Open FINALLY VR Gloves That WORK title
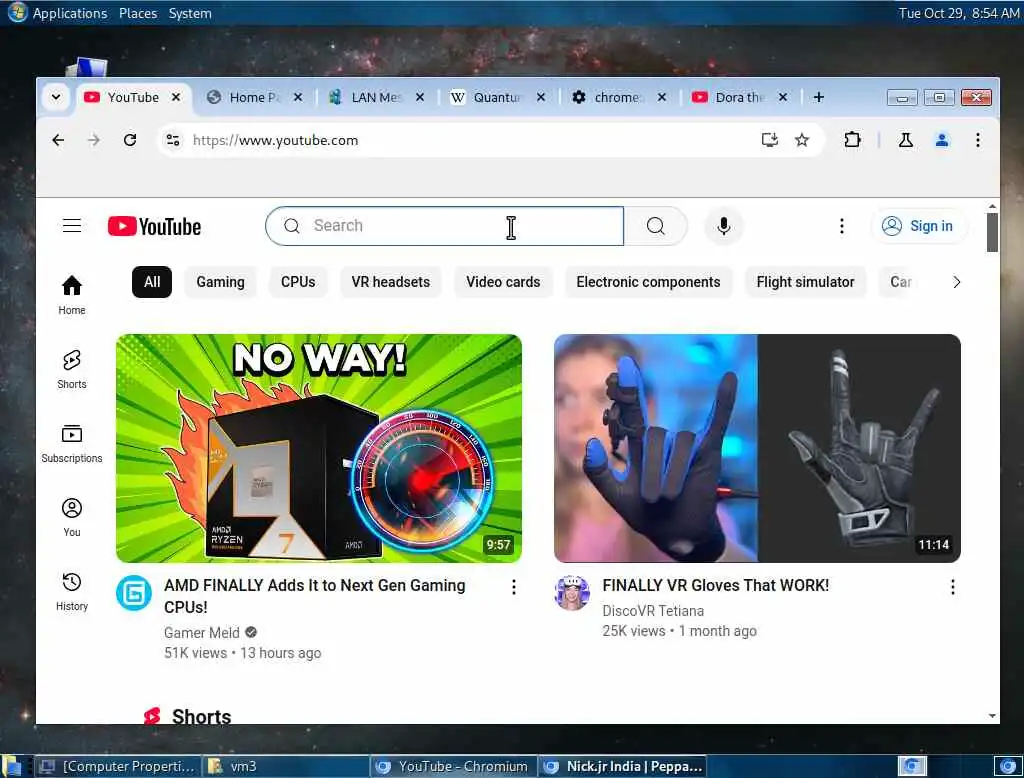The height and width of the screenshot is (778, 1024). click(716, 586)
